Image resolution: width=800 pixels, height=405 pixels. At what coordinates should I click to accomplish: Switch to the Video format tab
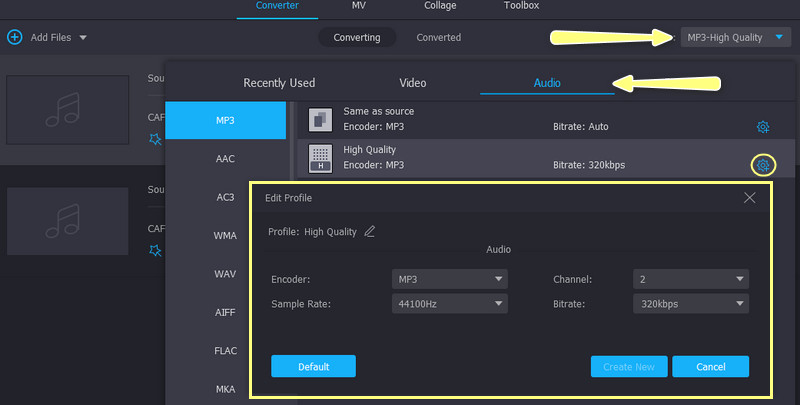(412, 83)
